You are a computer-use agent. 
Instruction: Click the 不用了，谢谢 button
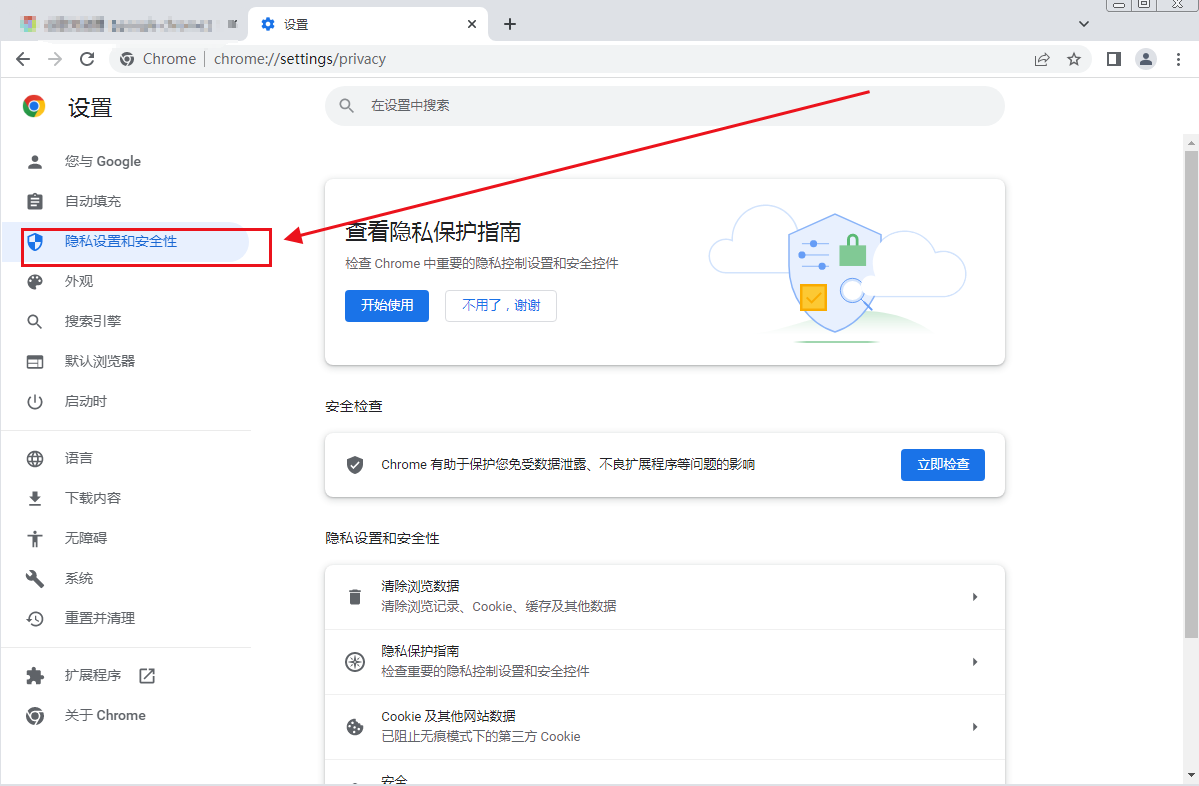[x=501, y=306]
